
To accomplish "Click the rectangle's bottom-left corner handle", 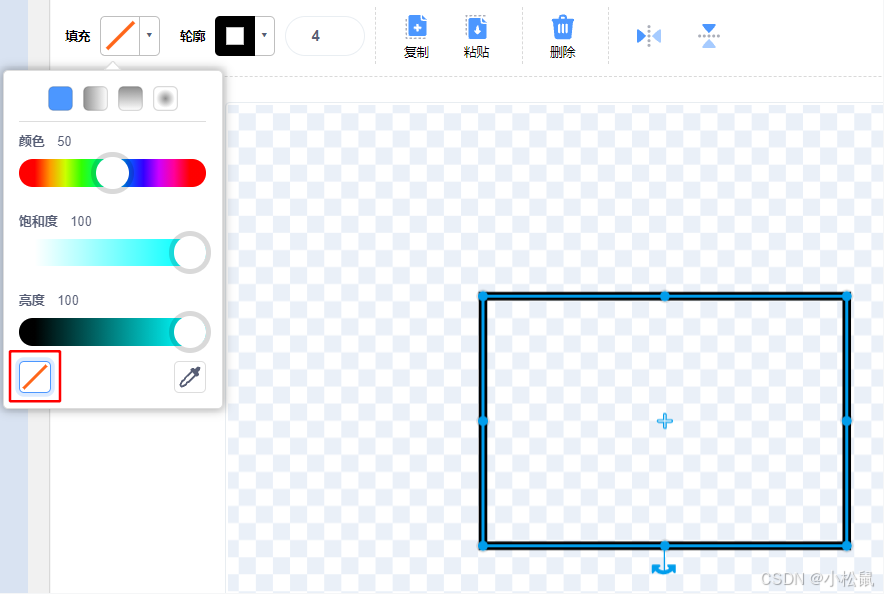I will 483,546.
